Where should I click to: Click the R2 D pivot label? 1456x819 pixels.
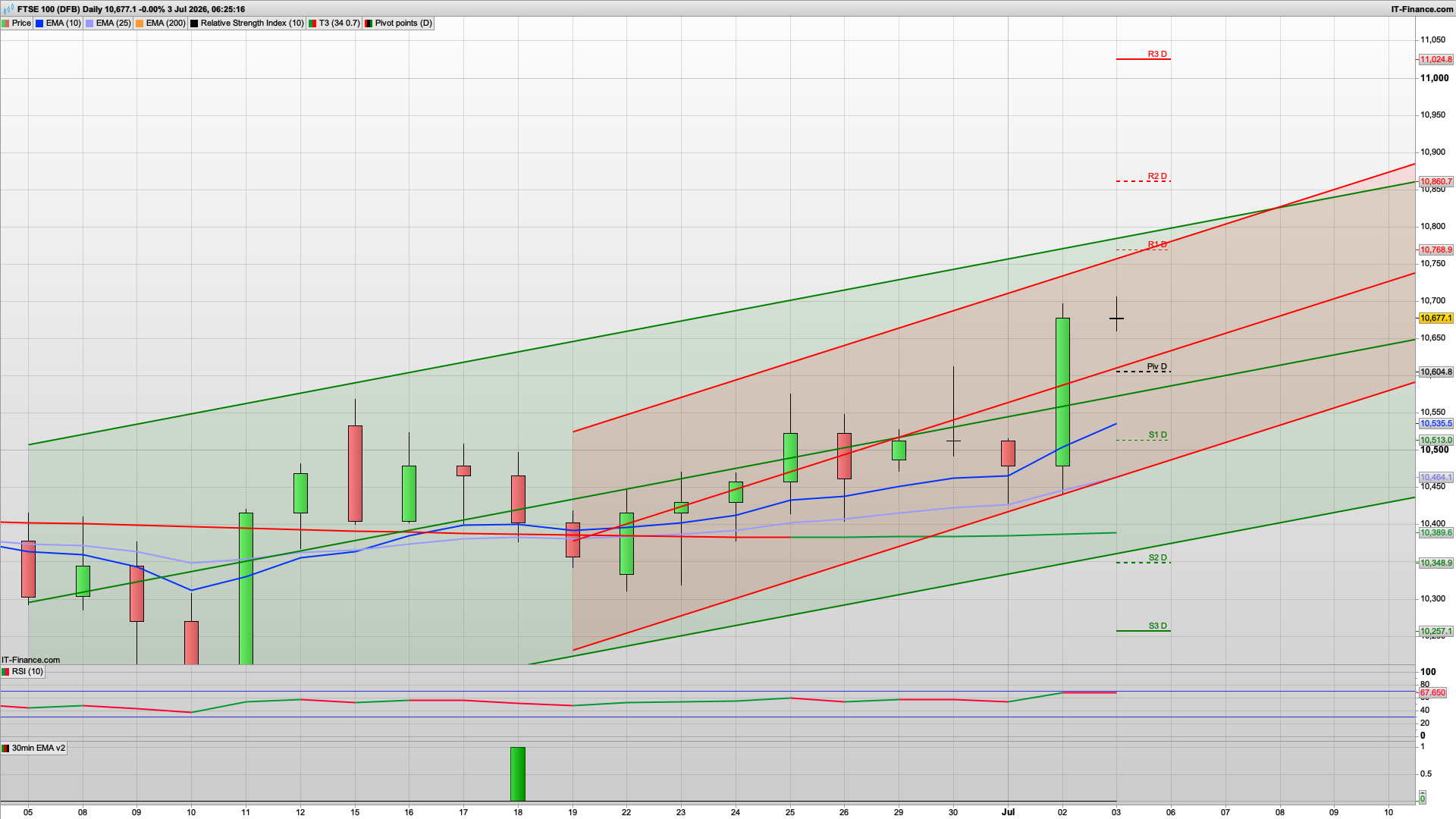[1157, 176]
